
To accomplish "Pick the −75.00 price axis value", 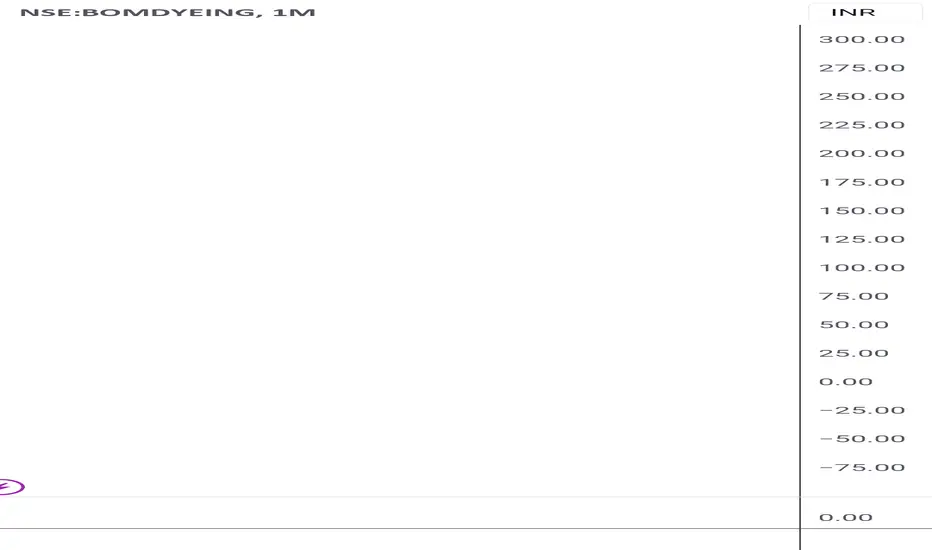I will pos(862,467).
